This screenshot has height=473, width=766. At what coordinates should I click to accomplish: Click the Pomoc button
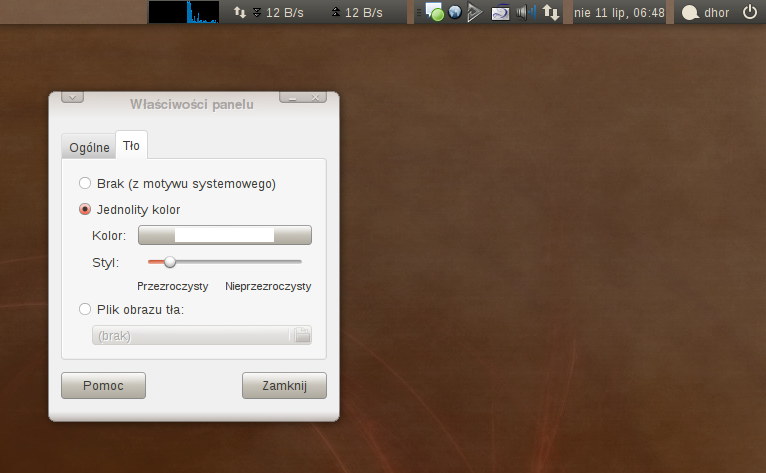point(104,386)
